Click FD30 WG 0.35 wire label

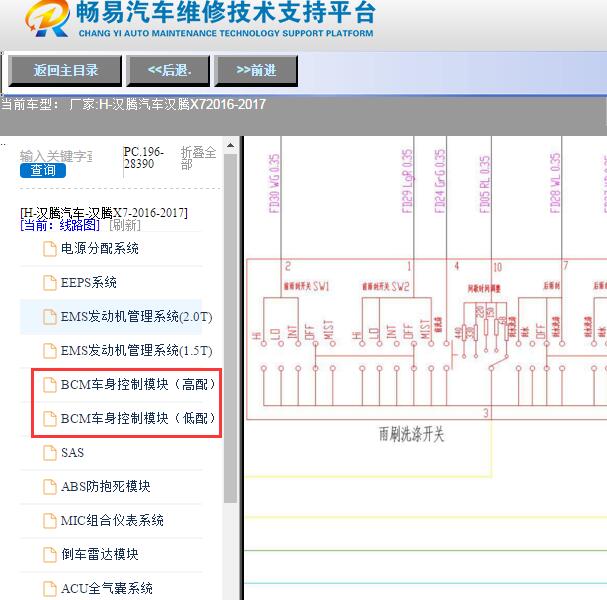tap(274, 183)
